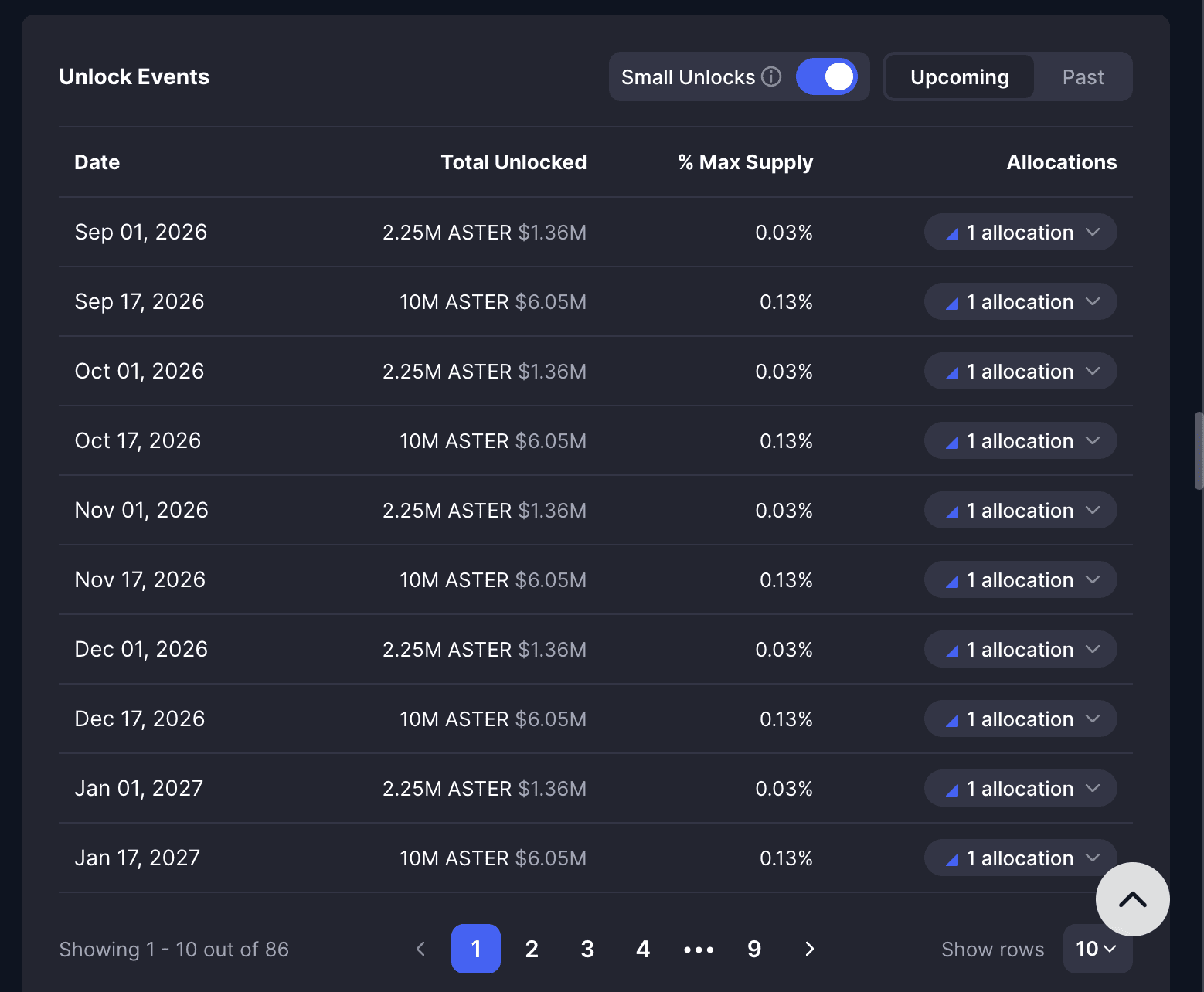Click the Dec 17, 2026 date cell

(140, 719)
